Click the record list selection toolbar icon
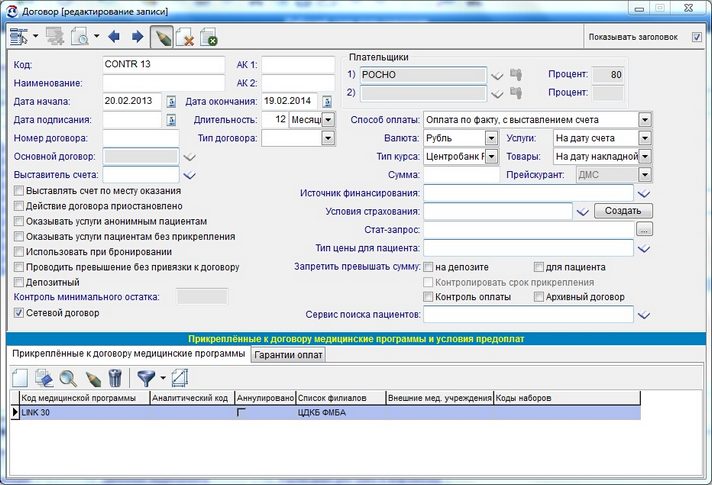The width and height of the screenshot is (712, 485). pos(19,36)
